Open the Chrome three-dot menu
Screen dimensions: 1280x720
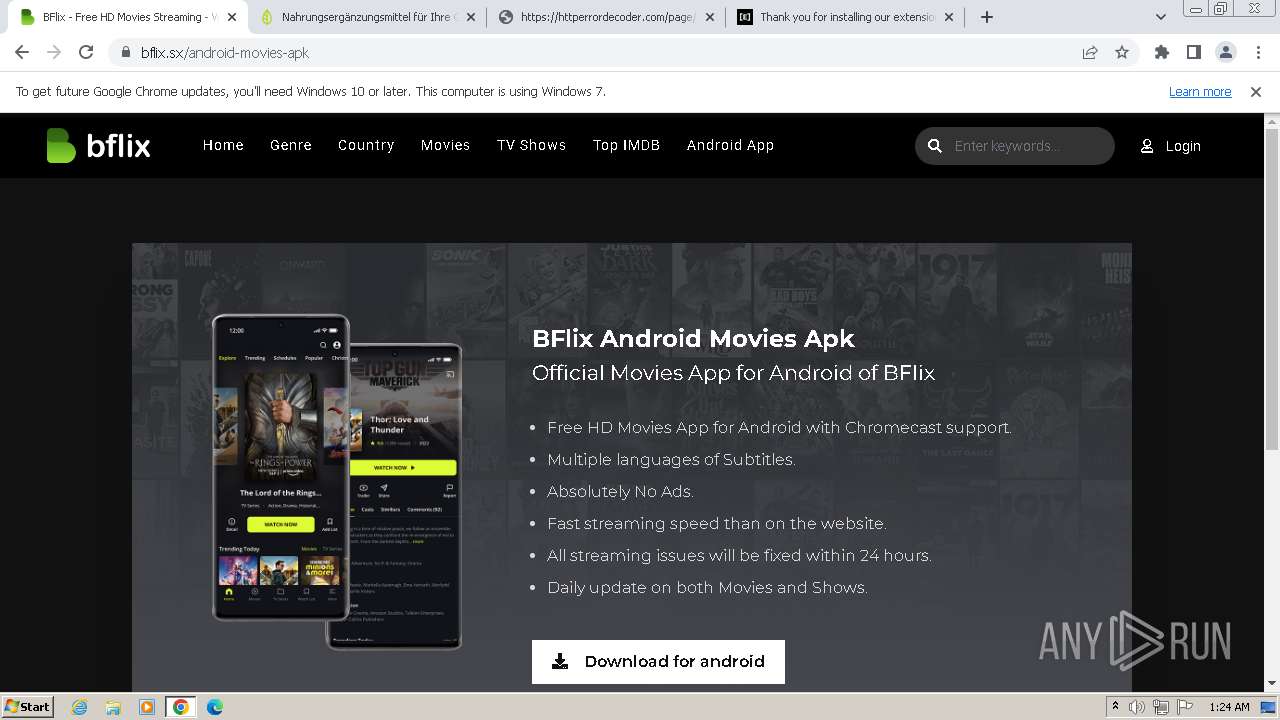(x=1258, y=52)
